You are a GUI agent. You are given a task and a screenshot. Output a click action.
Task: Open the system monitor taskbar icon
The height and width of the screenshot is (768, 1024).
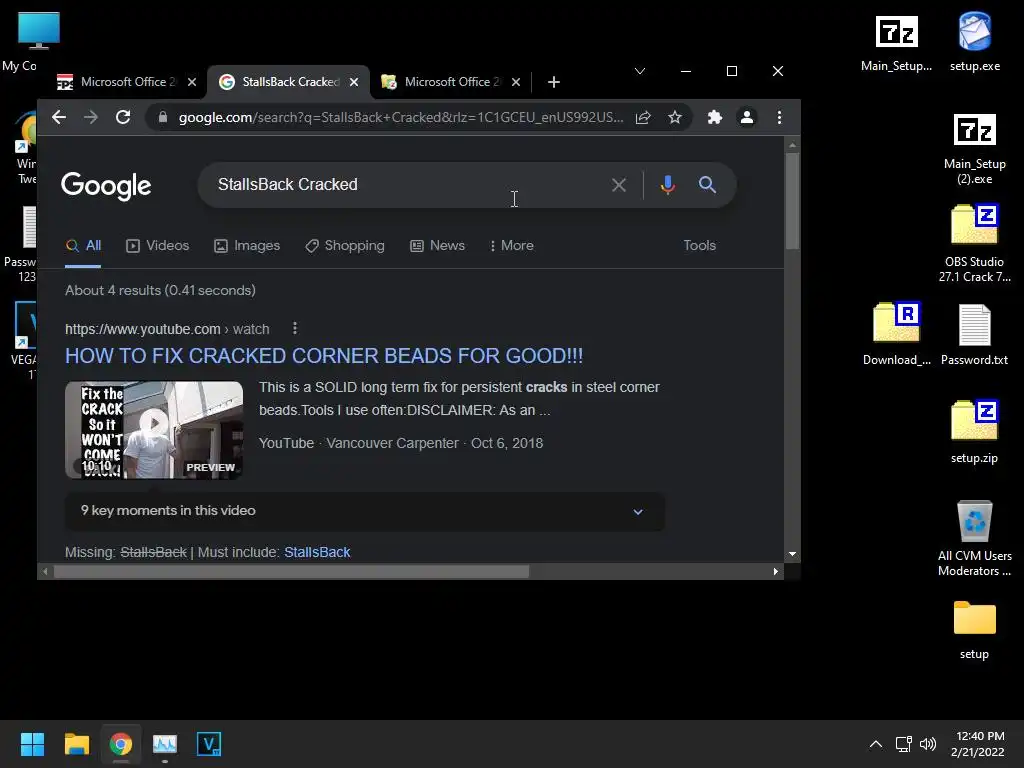(165, 744)
